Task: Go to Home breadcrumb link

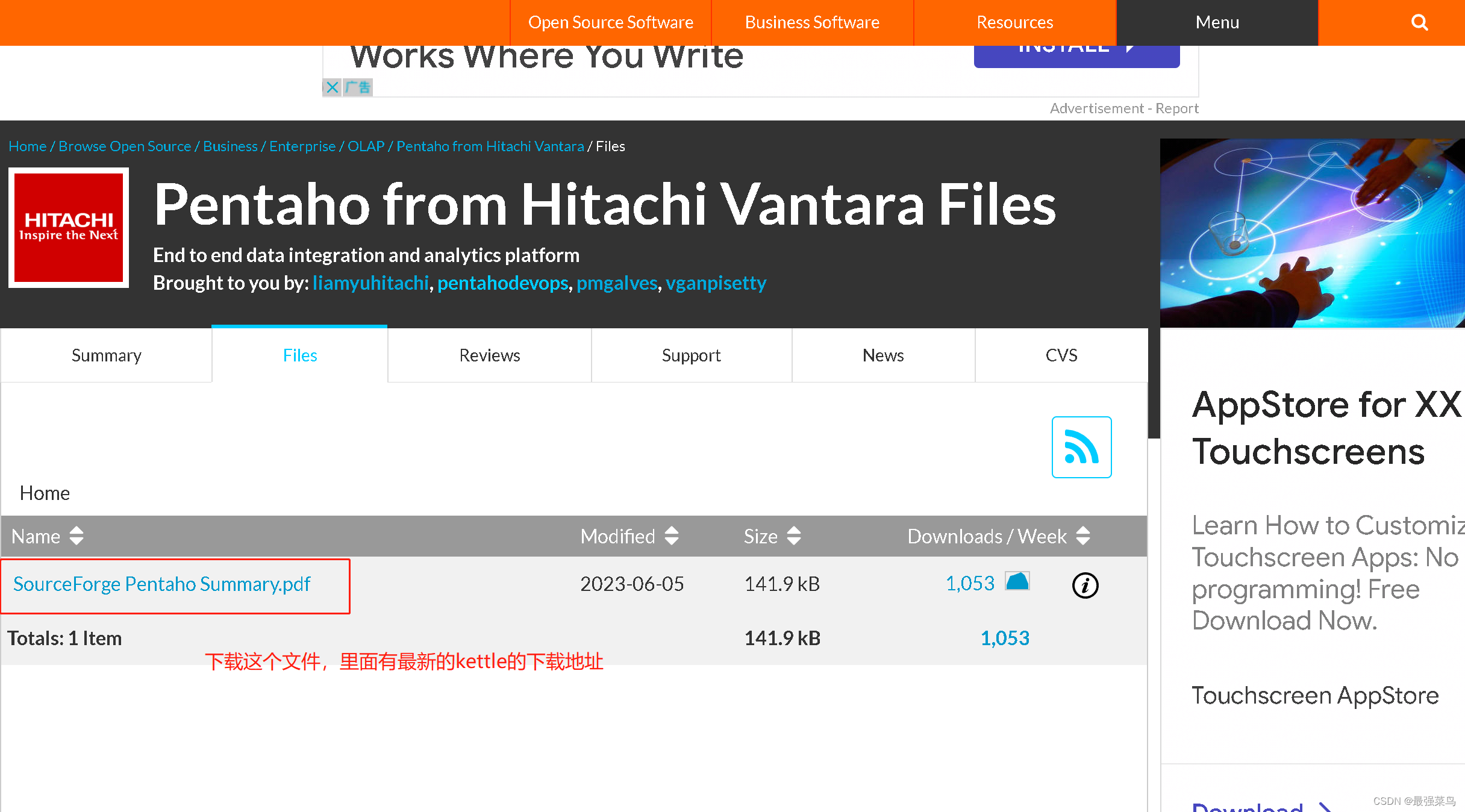Action: (27, 146)
